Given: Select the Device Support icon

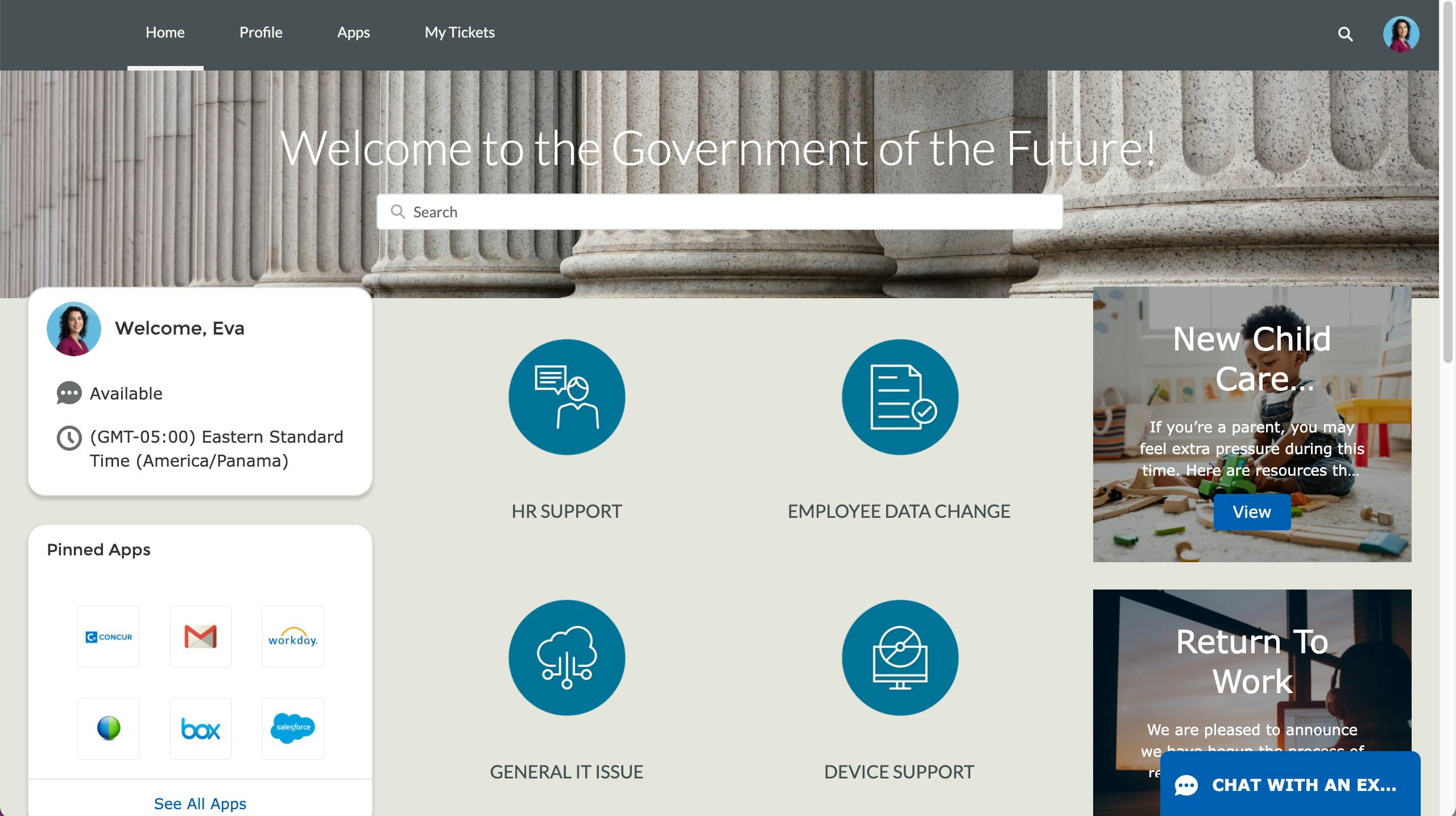Looking at the screenshot, I should [x=899, y=658].
